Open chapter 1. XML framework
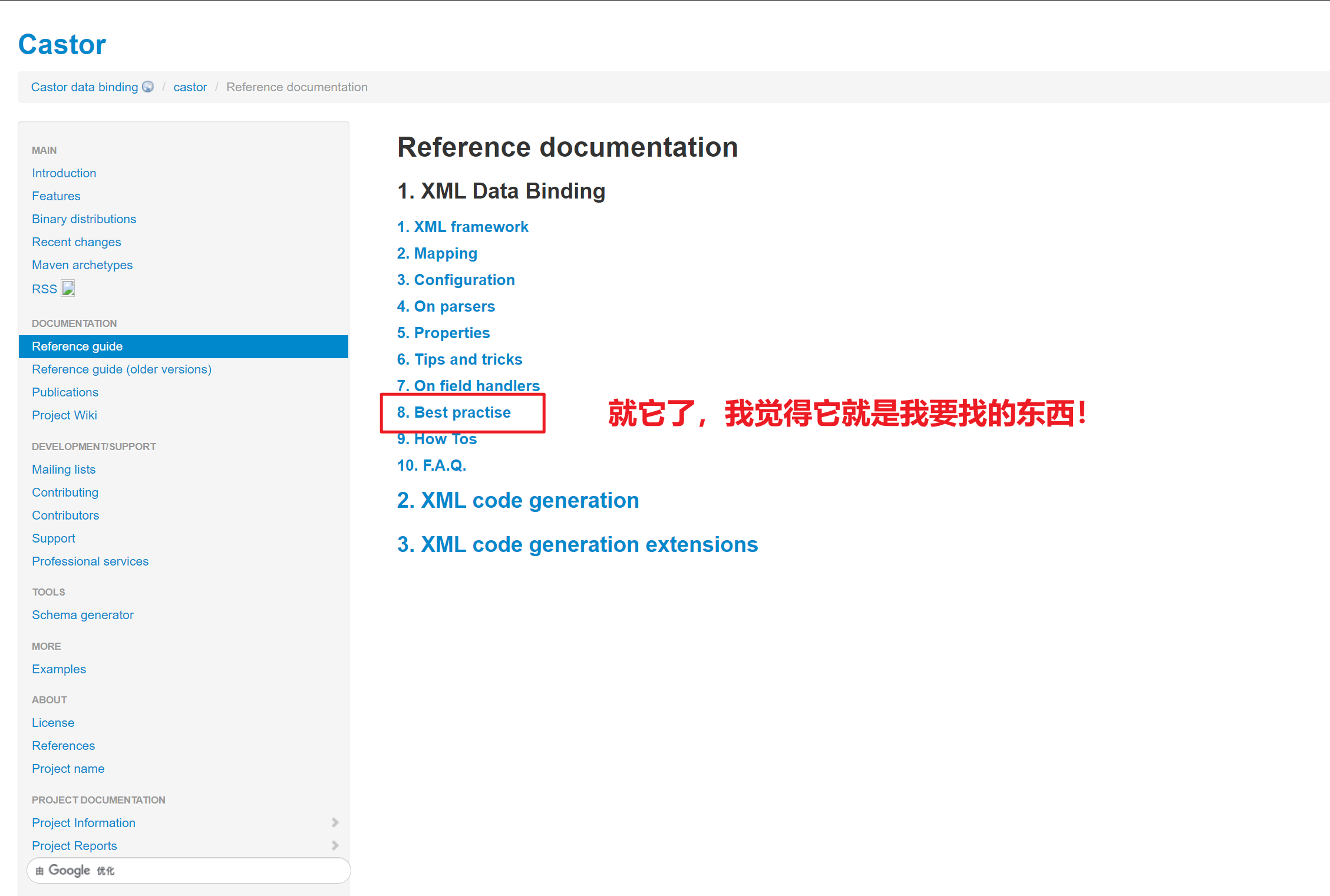 click(463, 227)
